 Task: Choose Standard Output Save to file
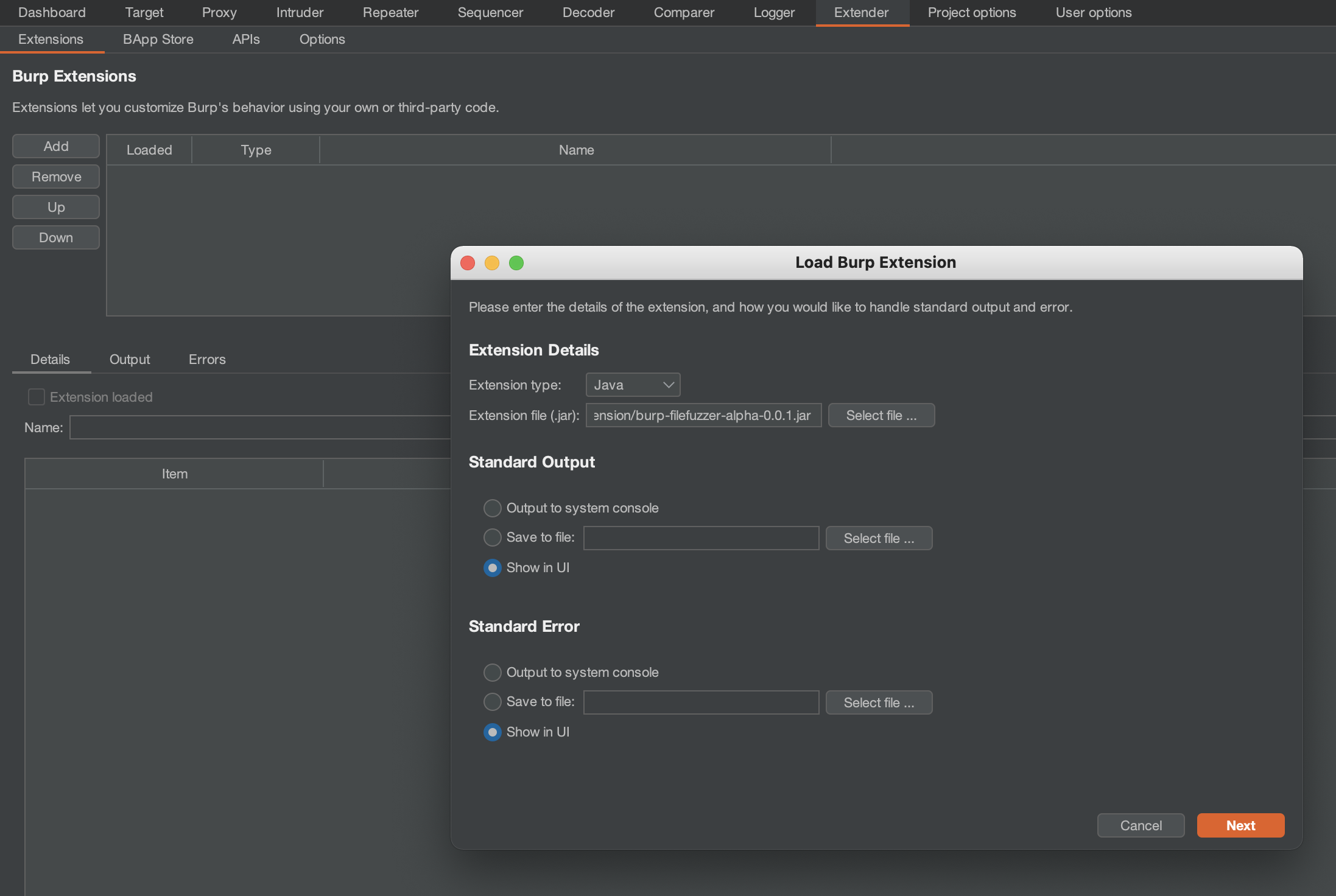point(492,537)
